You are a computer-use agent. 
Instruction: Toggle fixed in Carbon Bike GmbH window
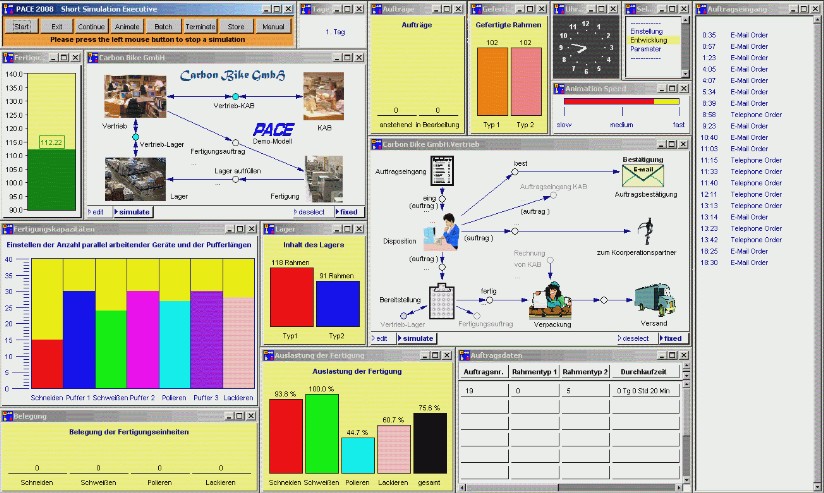(347, 212)
